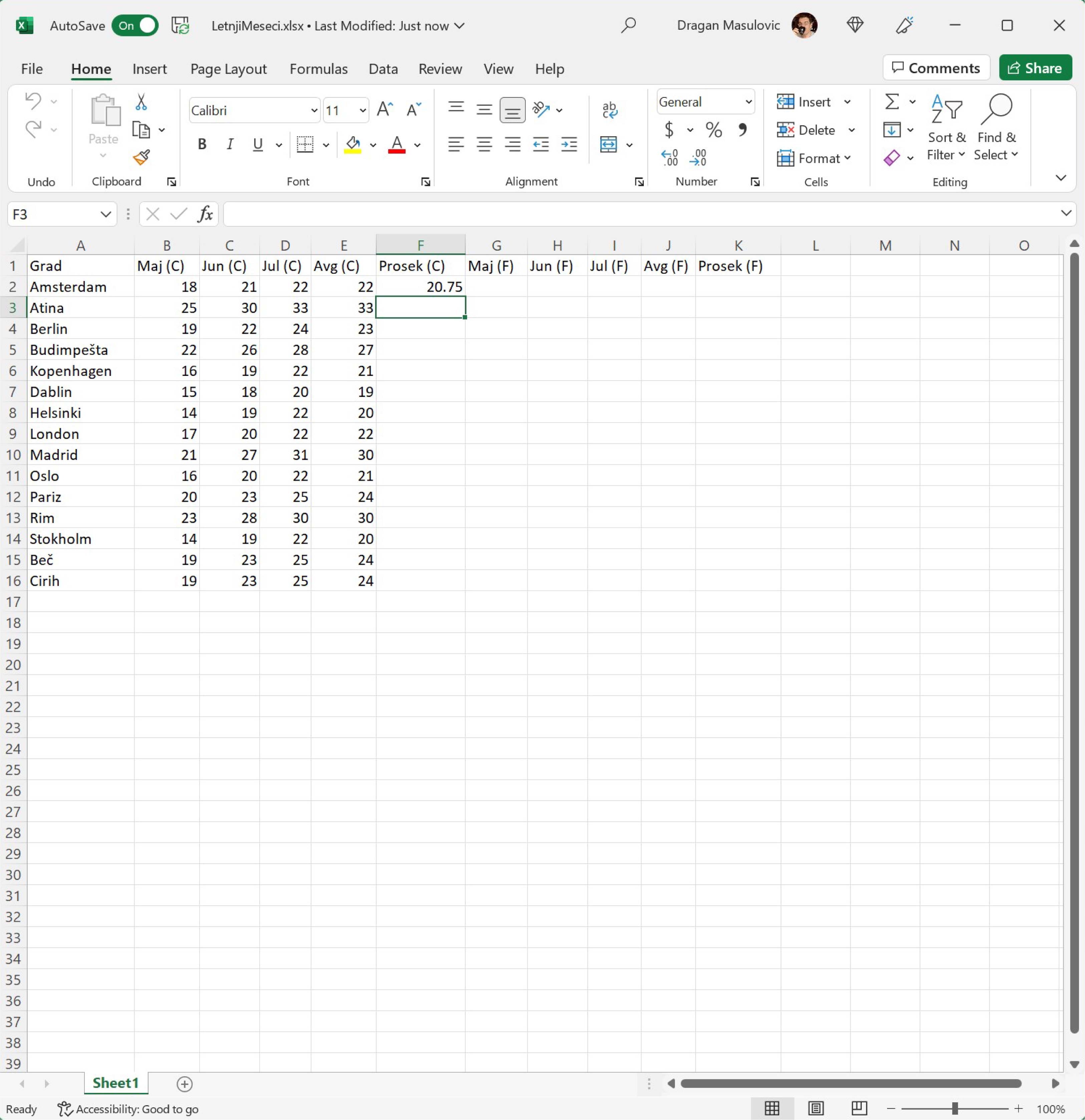Click the AutoSum sigma icon
The width and height of the screenshot is (1085, 1120).
tap(891, 102)
